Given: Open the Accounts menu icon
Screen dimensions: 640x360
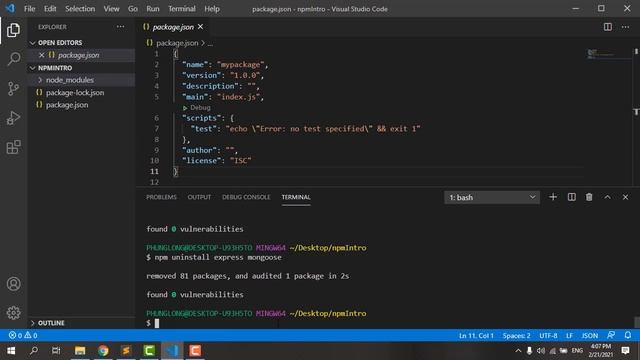Looking at the screenshot, I should click(x=13, y=284).
